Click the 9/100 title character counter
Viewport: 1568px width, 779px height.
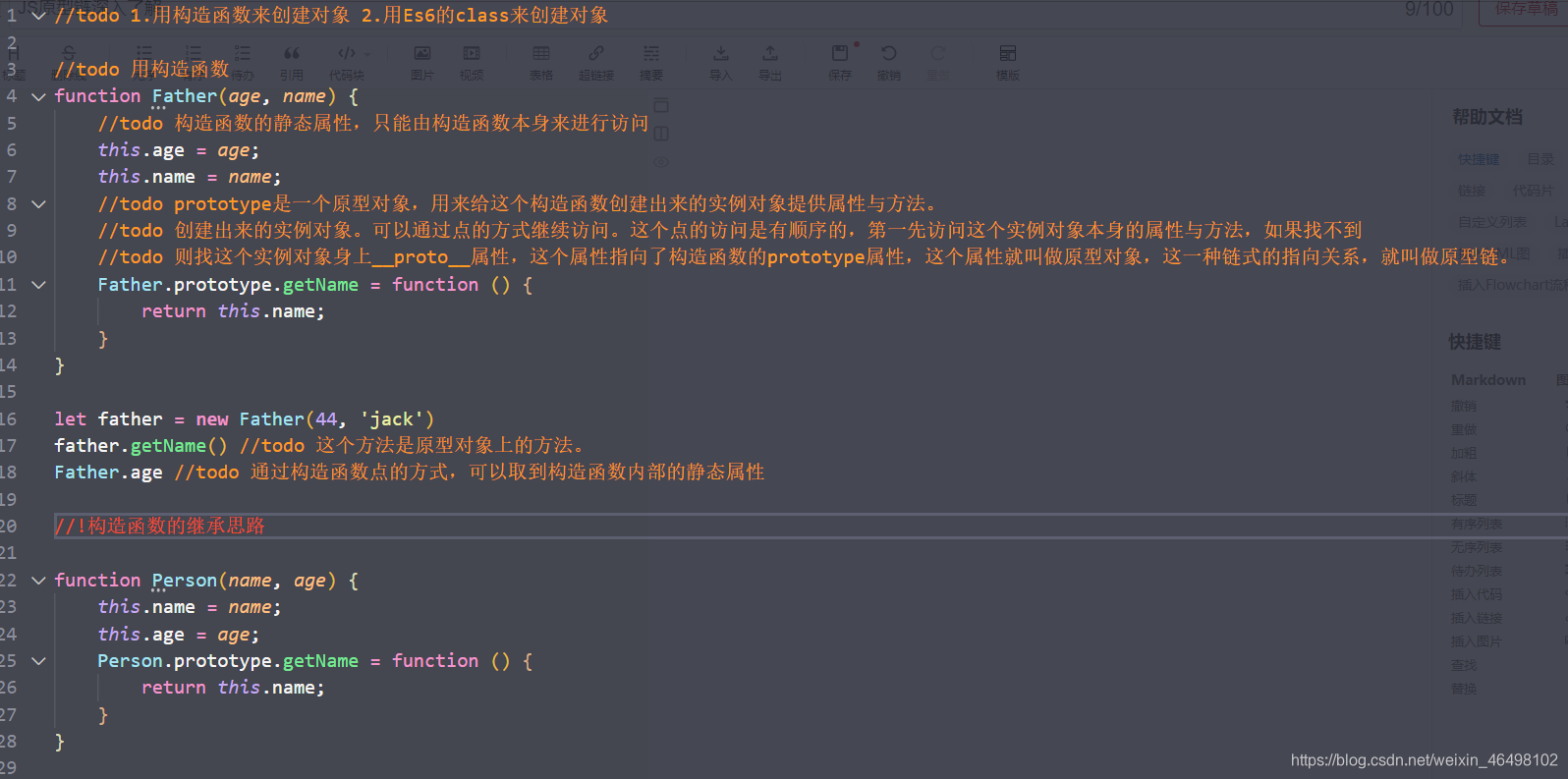click(1429, 9)
